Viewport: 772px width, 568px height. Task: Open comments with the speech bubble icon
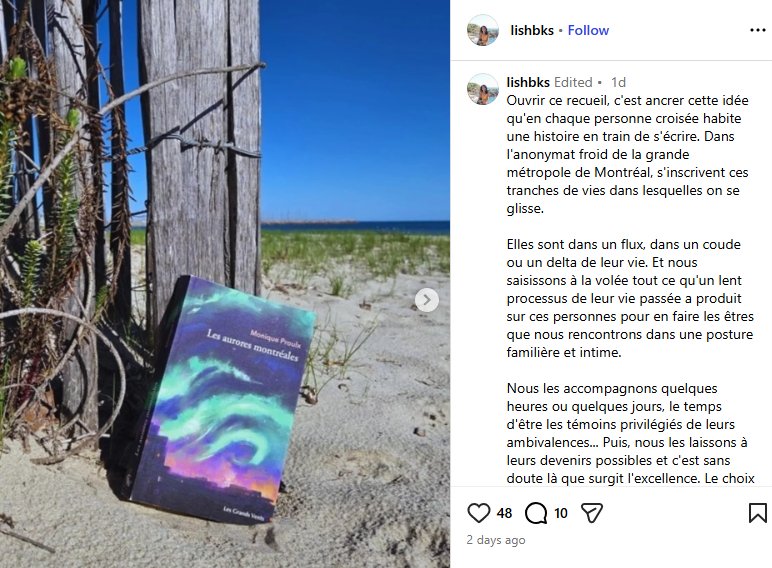[536, 513]
